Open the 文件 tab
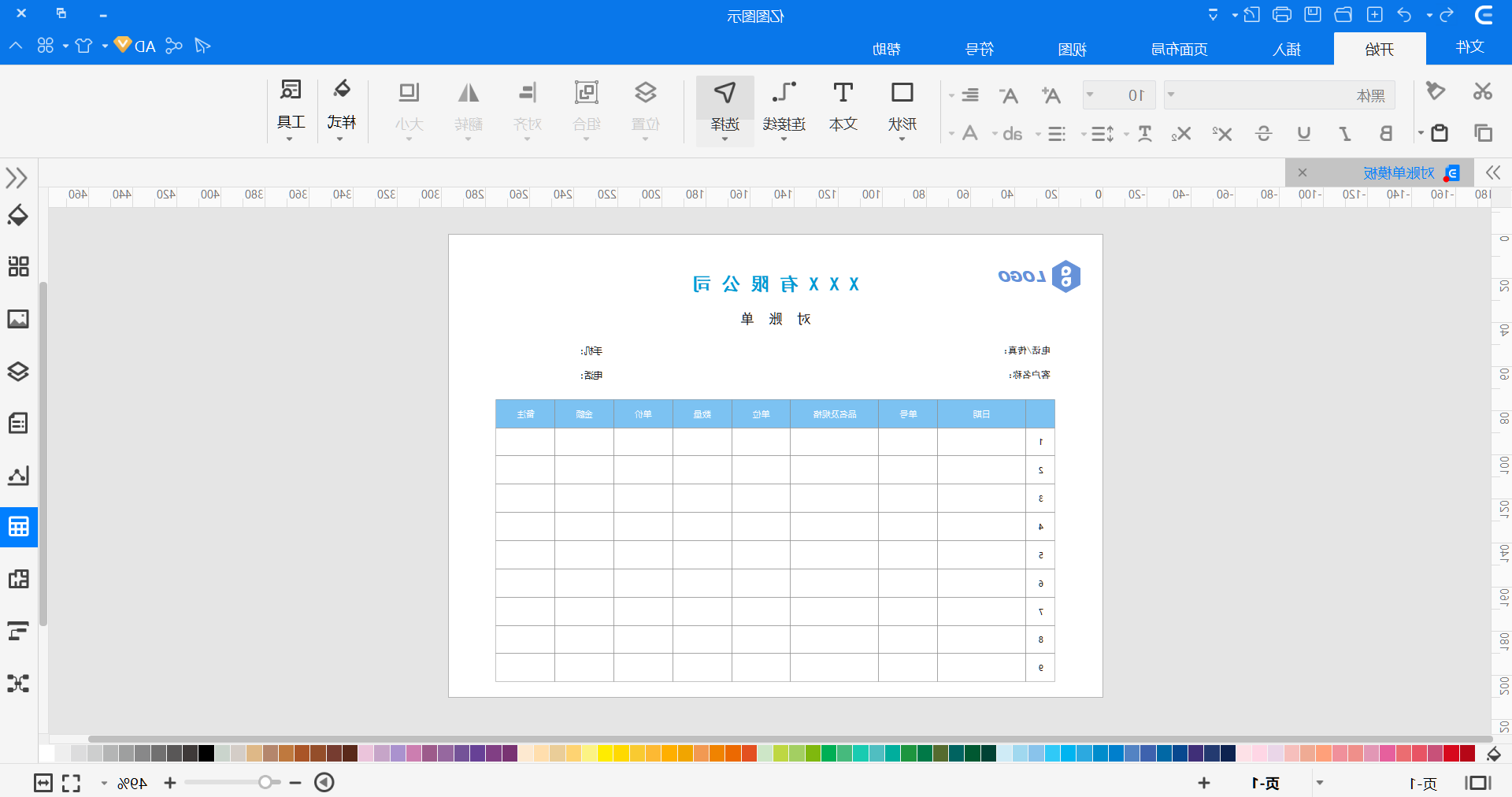The height and width of the screenshot is (797, 1512). pos(1469,47)
